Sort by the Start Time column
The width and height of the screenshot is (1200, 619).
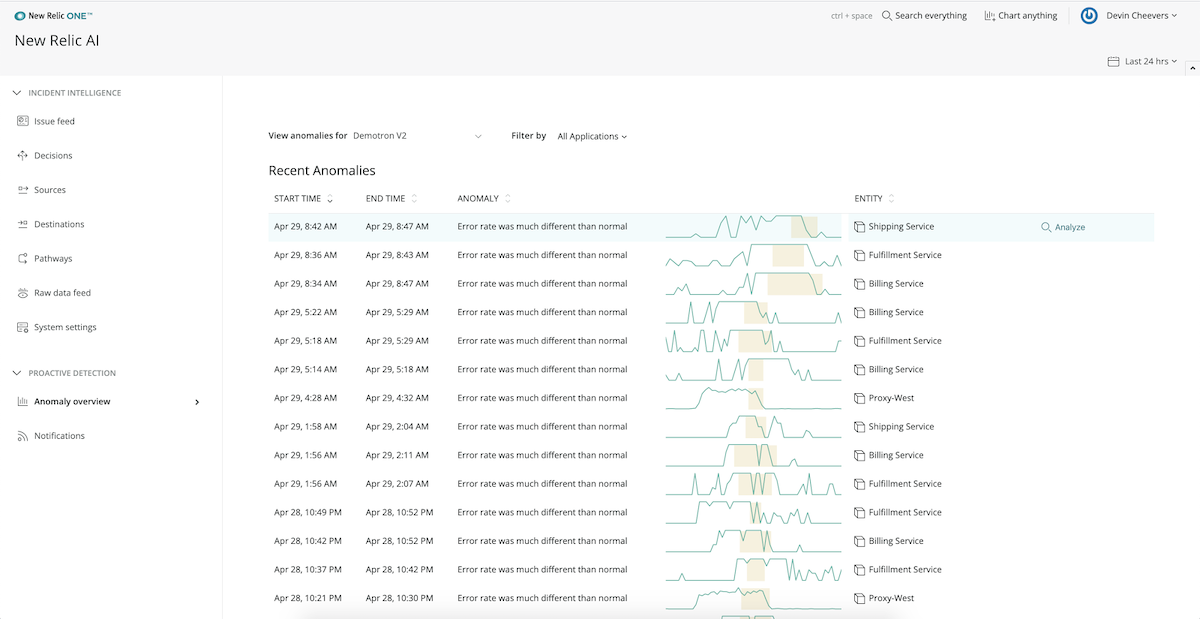point(303,198)
